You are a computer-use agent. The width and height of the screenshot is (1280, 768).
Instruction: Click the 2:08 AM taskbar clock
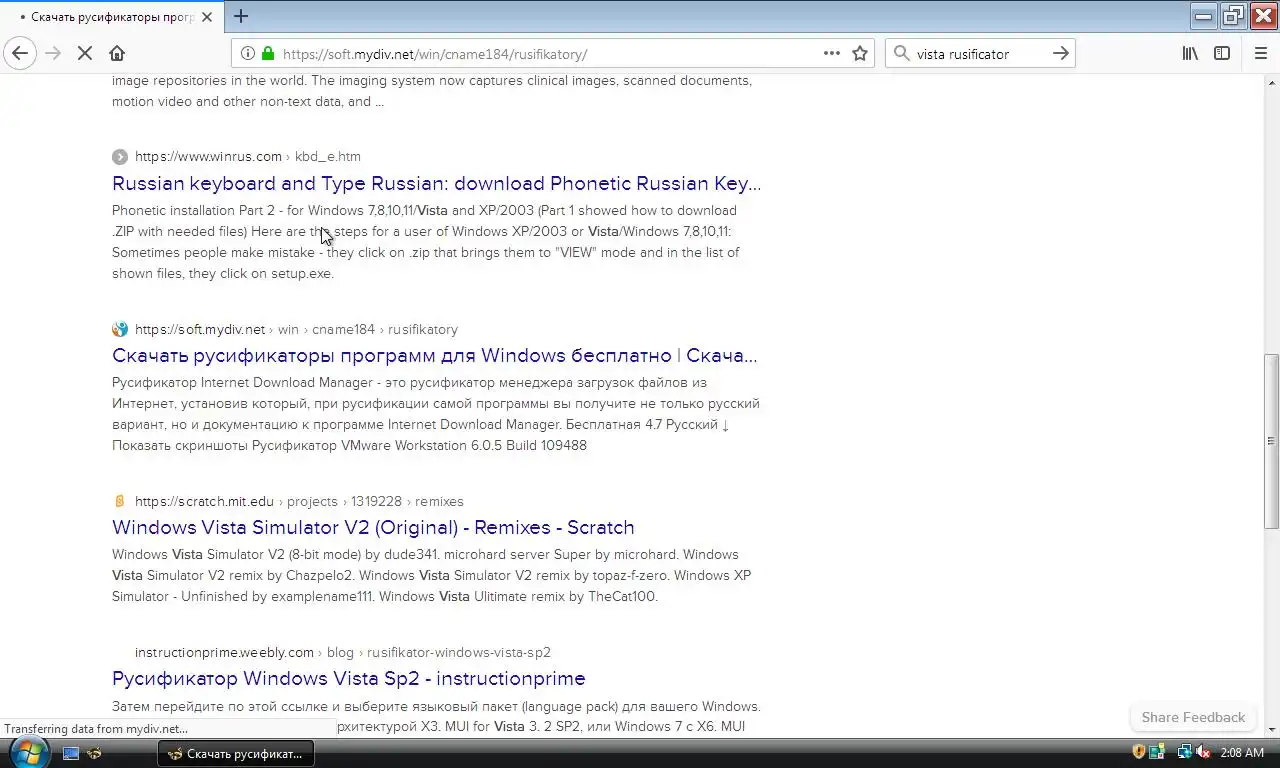click(x=1242, y=752)
